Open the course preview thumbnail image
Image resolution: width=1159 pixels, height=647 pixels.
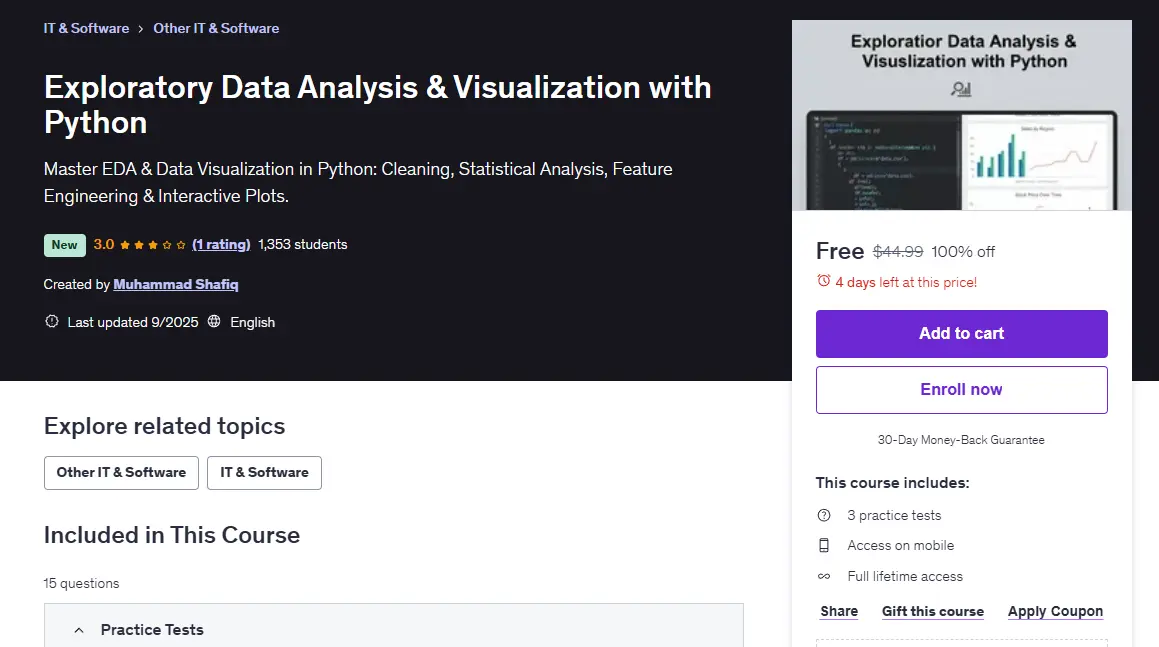(962, 115)
